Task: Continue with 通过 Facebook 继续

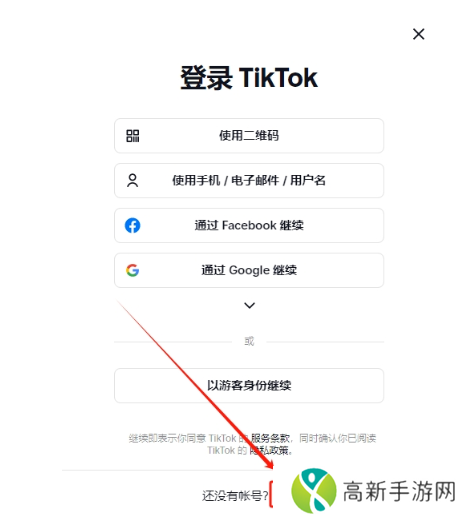Action: (x=249, y=225)
